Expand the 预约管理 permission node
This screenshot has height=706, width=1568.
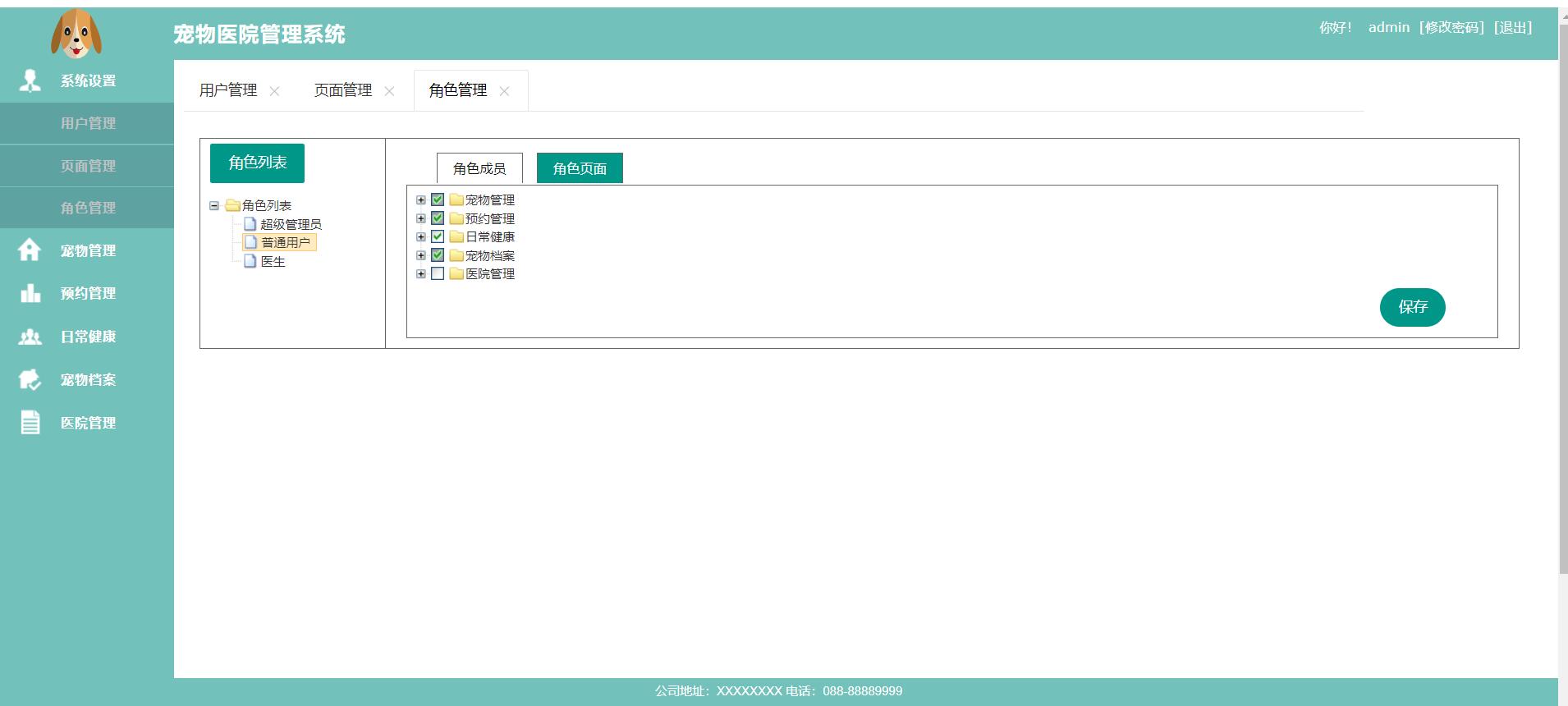421,218
